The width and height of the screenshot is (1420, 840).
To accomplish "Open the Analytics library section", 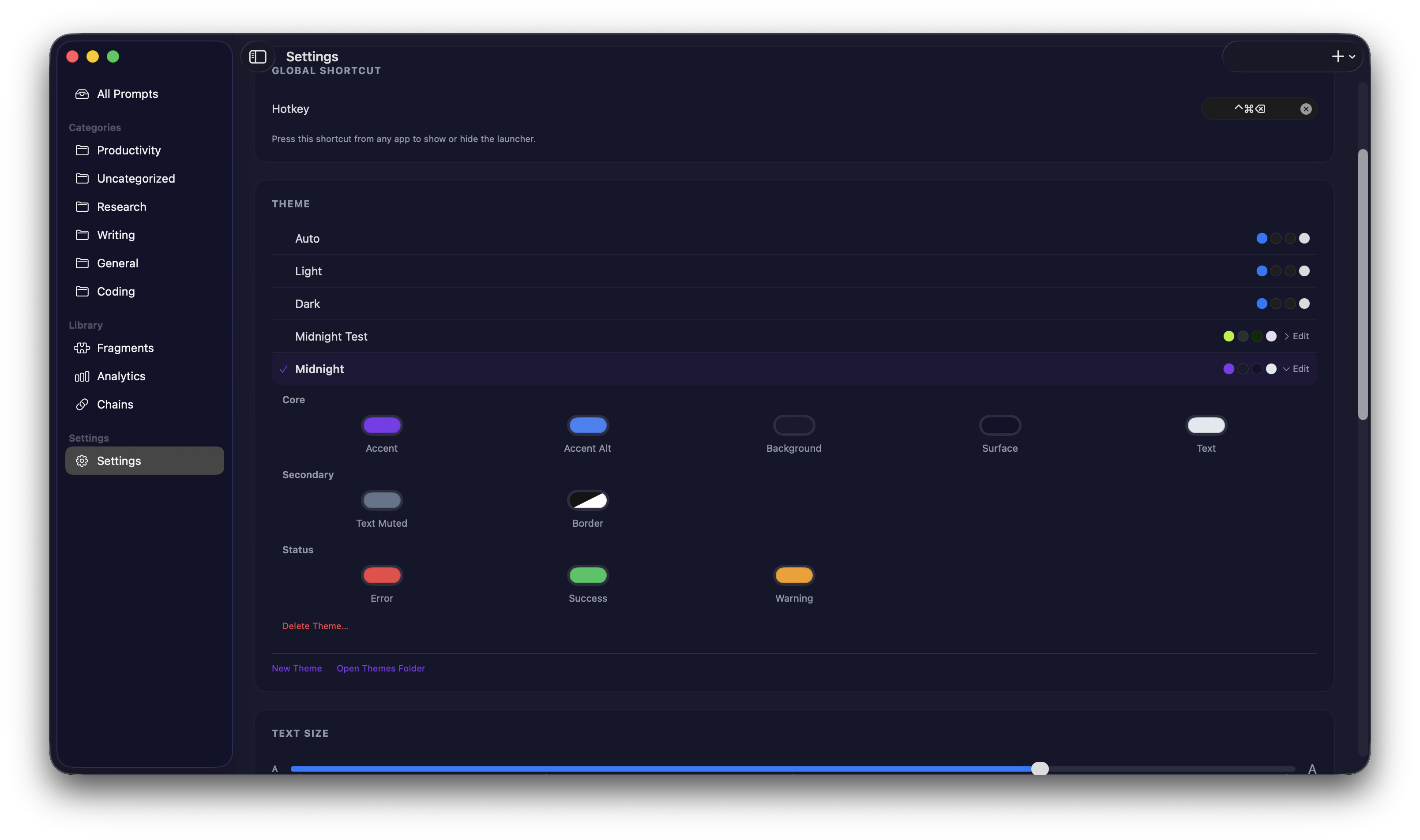I will (120, 376).
